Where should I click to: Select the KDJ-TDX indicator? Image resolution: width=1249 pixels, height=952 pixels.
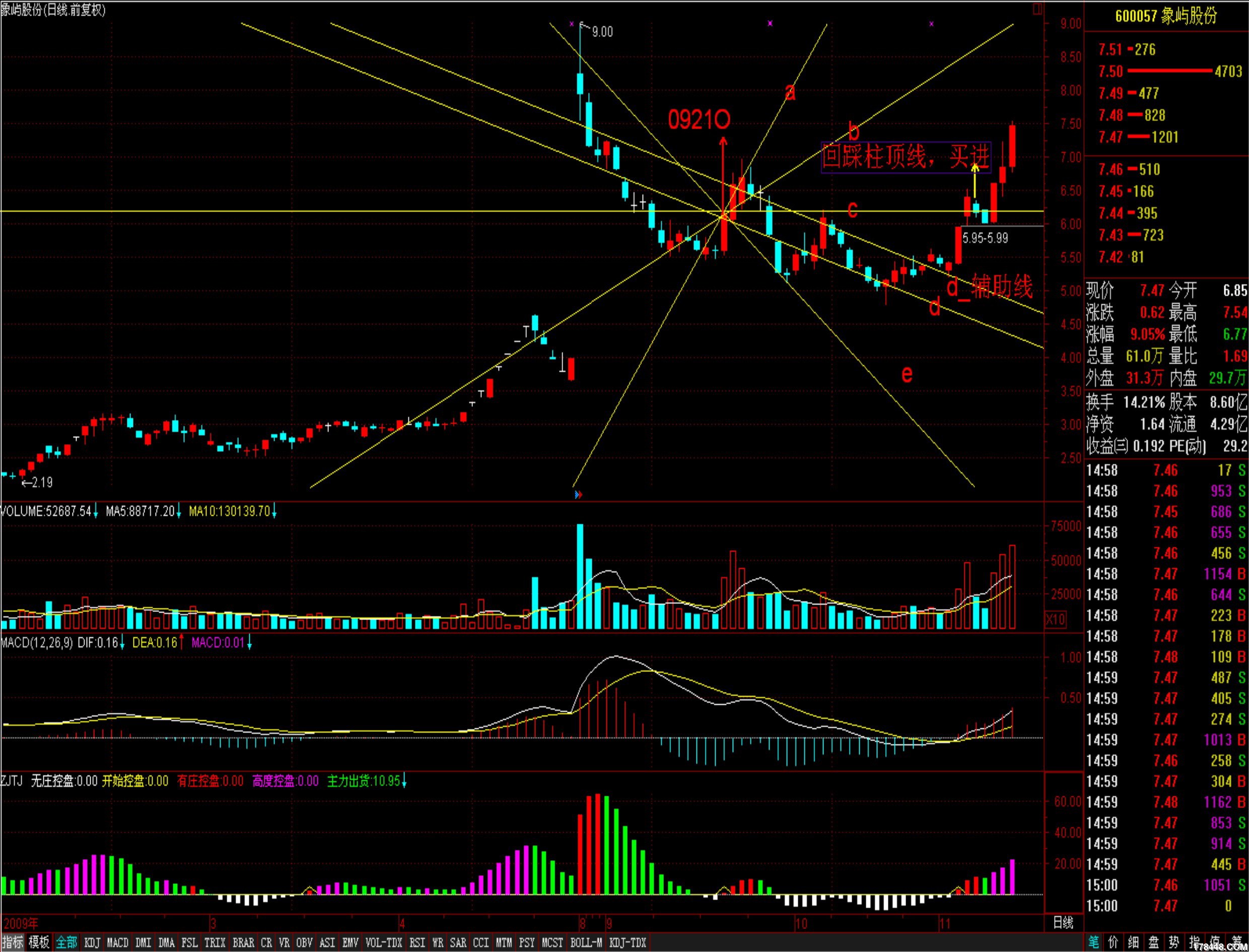point(628,943)
